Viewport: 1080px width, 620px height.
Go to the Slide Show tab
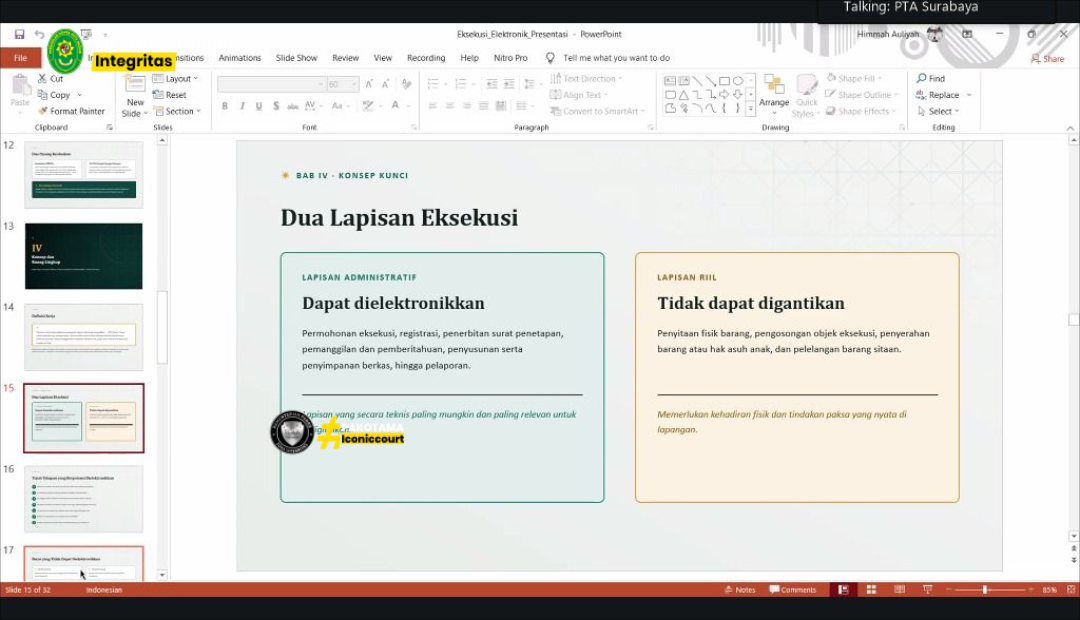[x=296, y=58]
